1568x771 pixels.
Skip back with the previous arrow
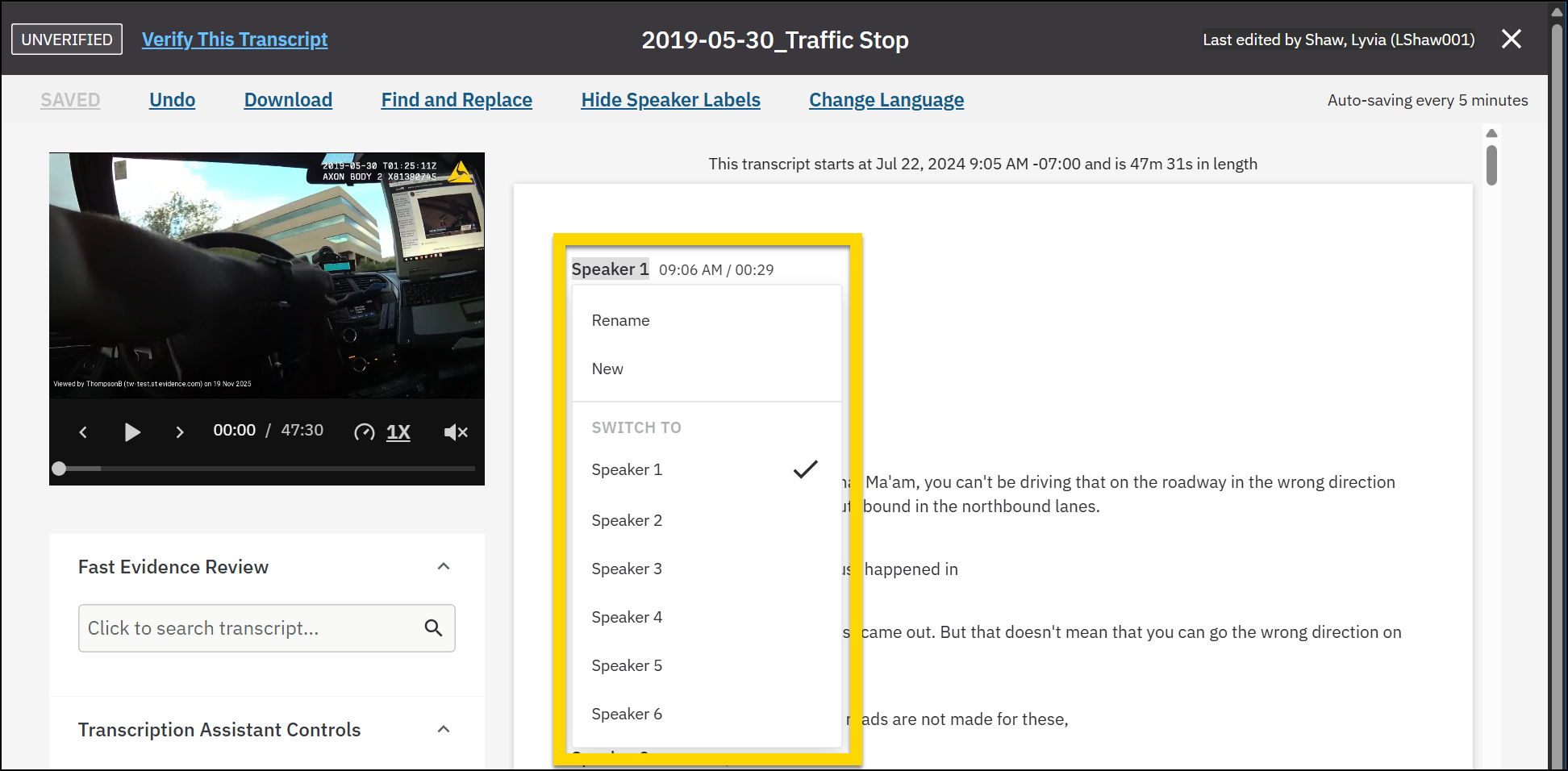tap(83, 432)
